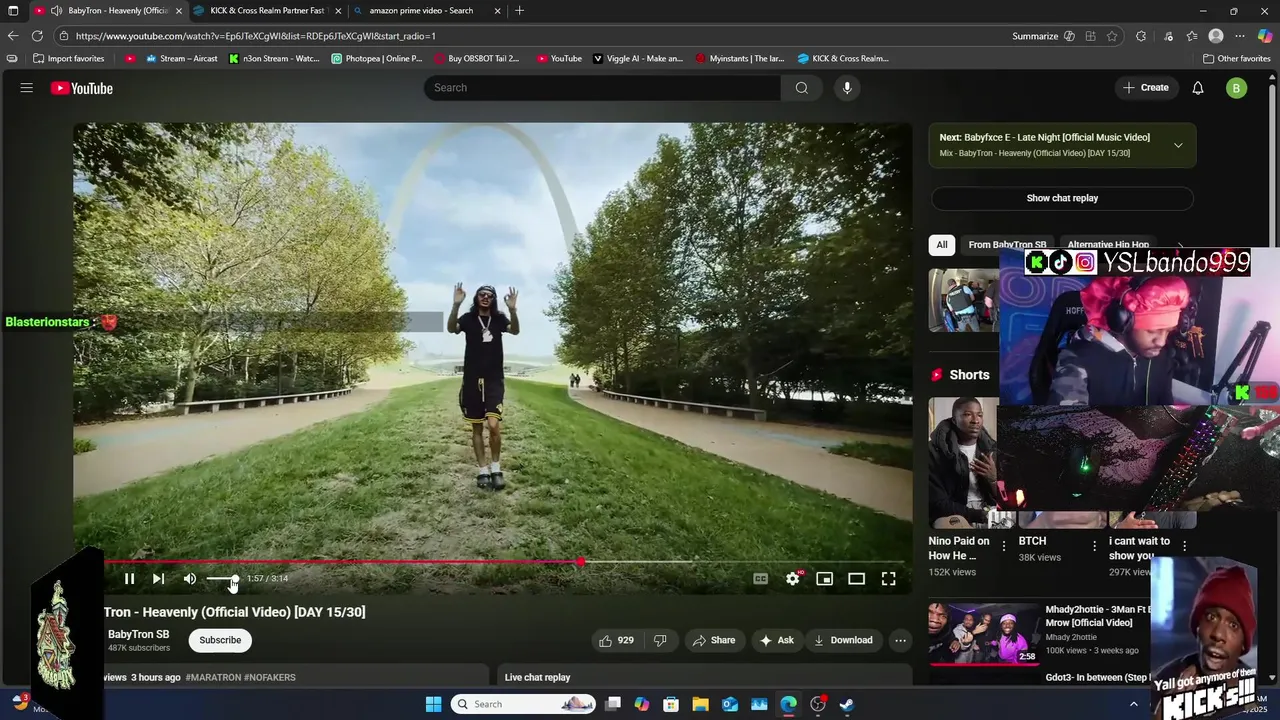Expand Other favorites folder
The width and height of the screenshot is (1280, 720).
[x=1237, y=59]
